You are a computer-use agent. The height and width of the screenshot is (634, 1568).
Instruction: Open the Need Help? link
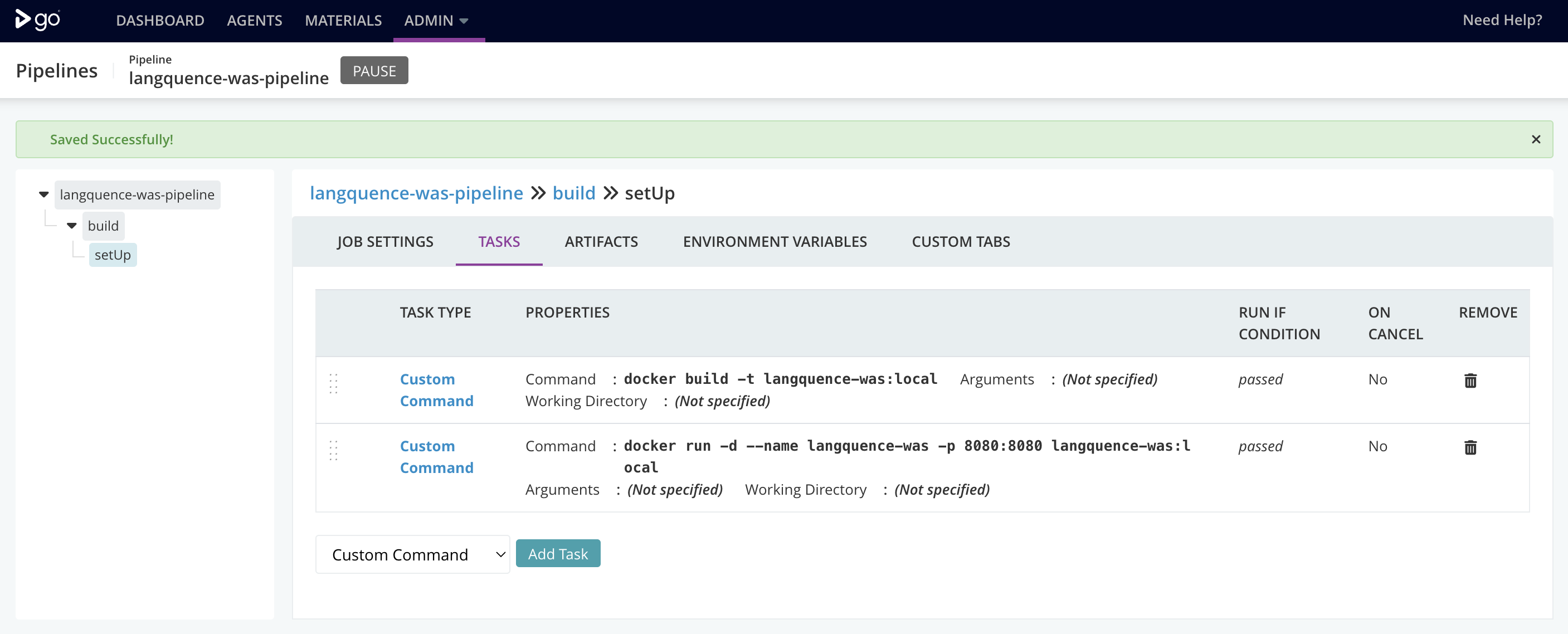point(1502,20)
